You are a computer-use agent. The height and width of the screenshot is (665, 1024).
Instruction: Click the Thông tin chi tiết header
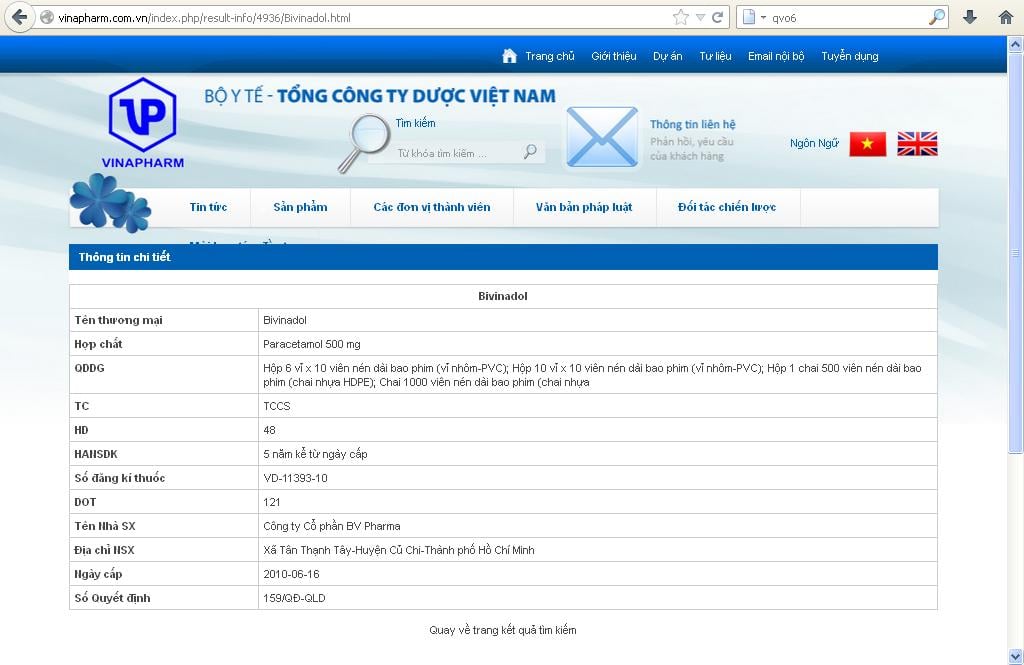point(124,257)
